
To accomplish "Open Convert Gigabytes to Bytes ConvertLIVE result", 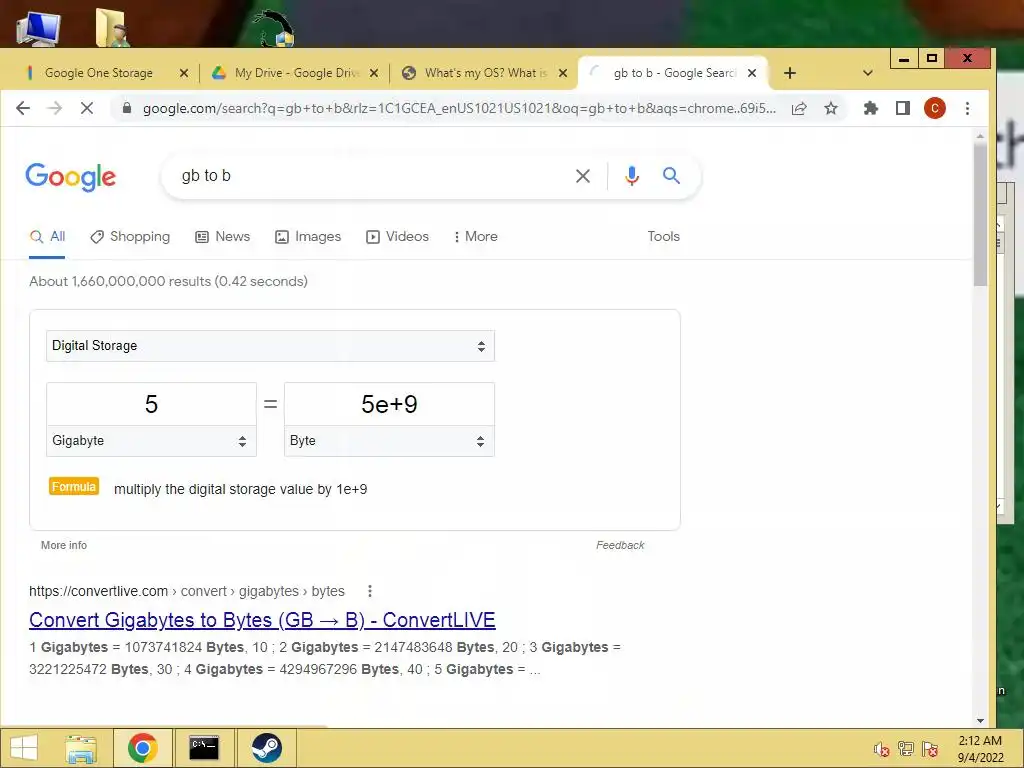I will point(263,620).
